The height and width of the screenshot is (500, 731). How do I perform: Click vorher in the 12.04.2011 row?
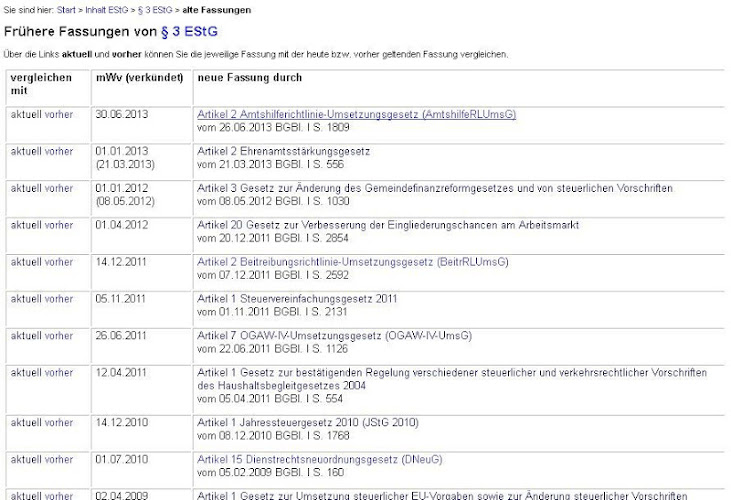pyautogui.click(x=59, y=373)
